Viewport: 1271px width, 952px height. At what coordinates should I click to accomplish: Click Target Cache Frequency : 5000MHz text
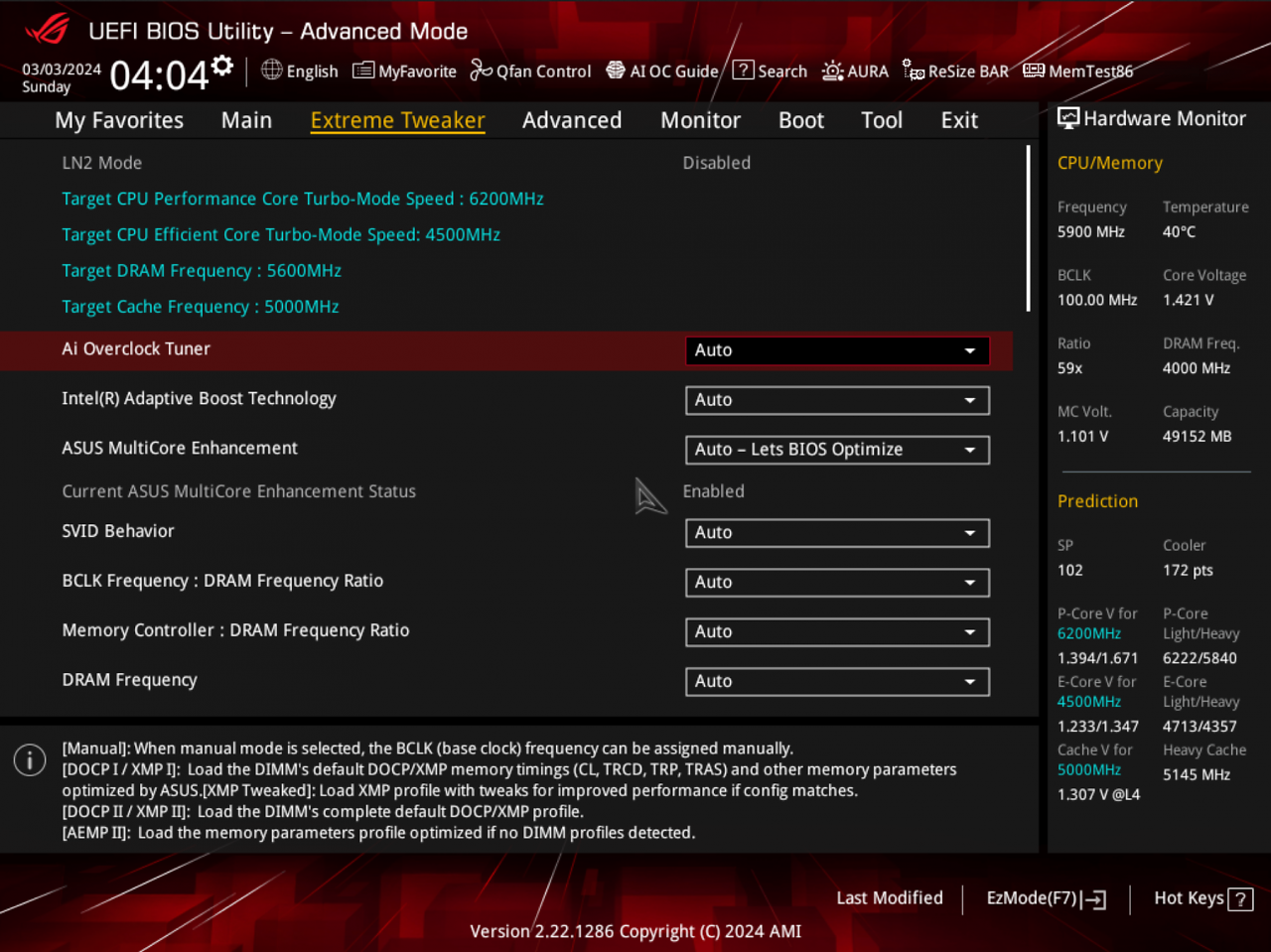point(201,307)
